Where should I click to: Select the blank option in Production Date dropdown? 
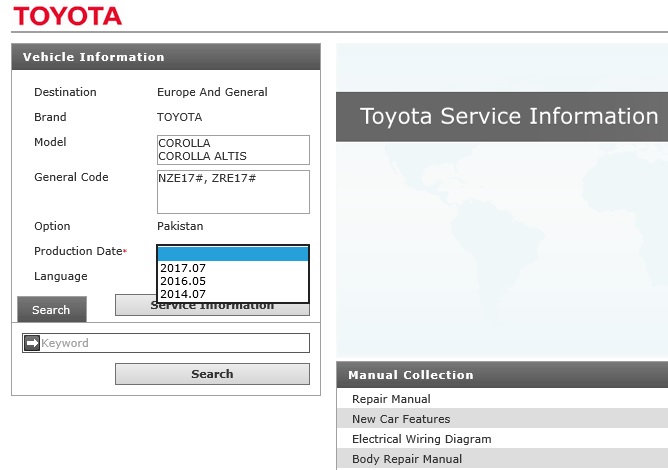click(x=233, y=254)
